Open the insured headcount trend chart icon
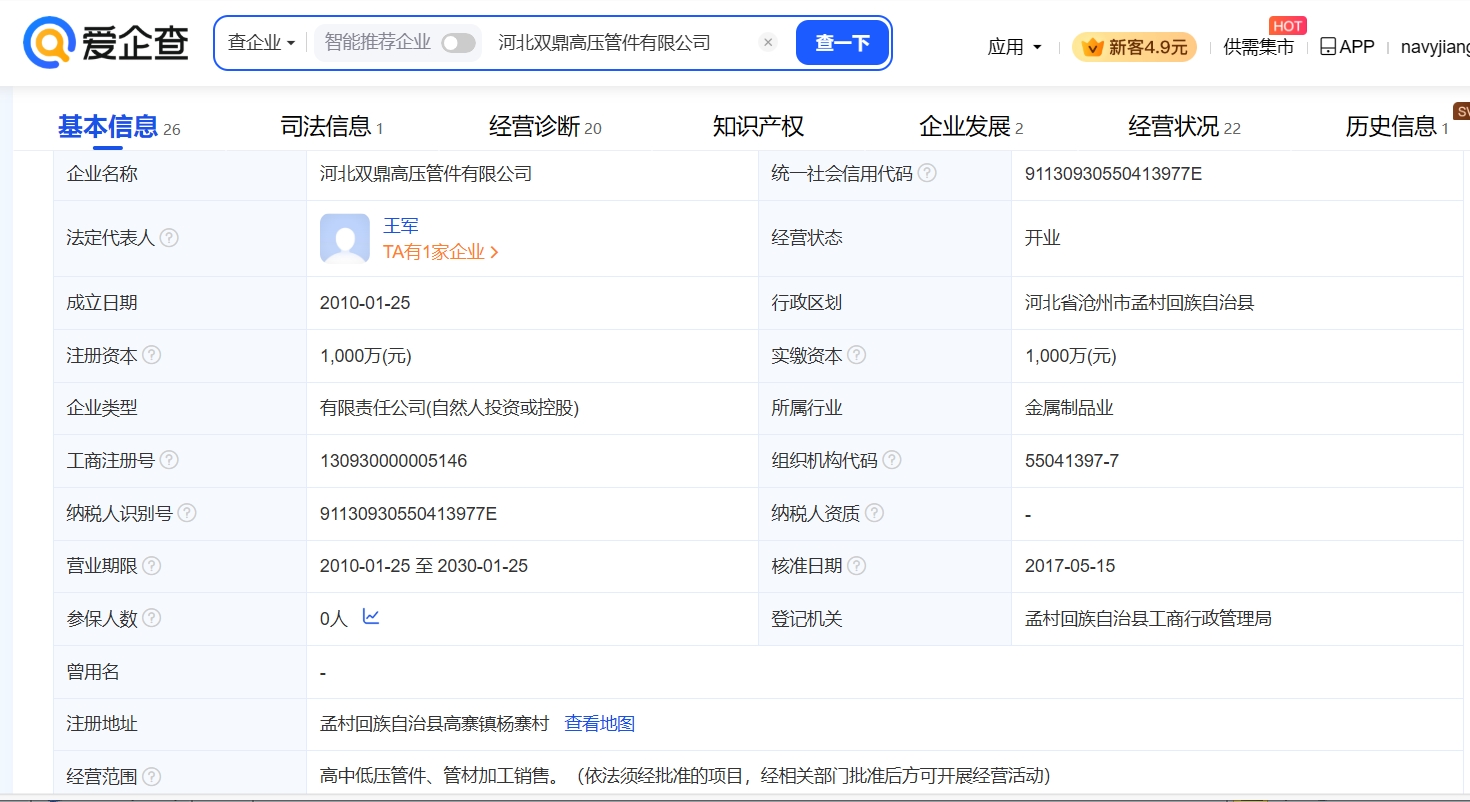 [371, 617]
